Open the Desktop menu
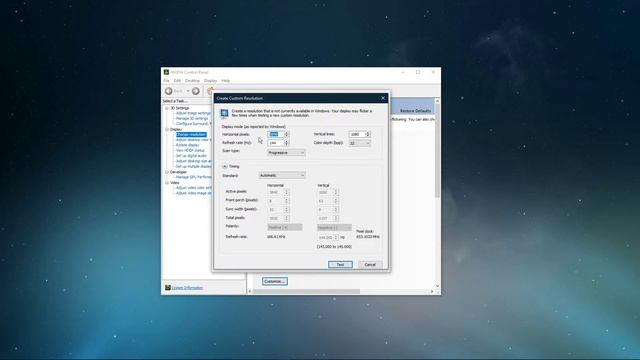The width and height of the screenshot is (640, 360). (192, 81)
